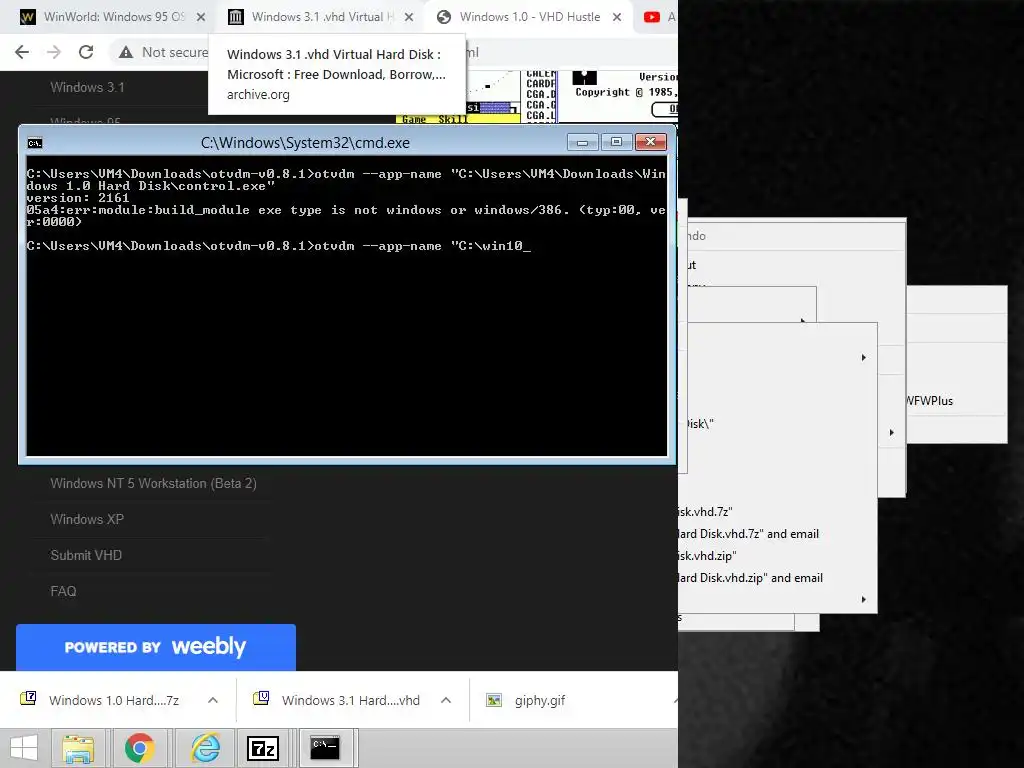1024x768 pixels.
Task: Close the Windows 1.0 - VHD Hustle tab
Action: (x=616, y=17)
